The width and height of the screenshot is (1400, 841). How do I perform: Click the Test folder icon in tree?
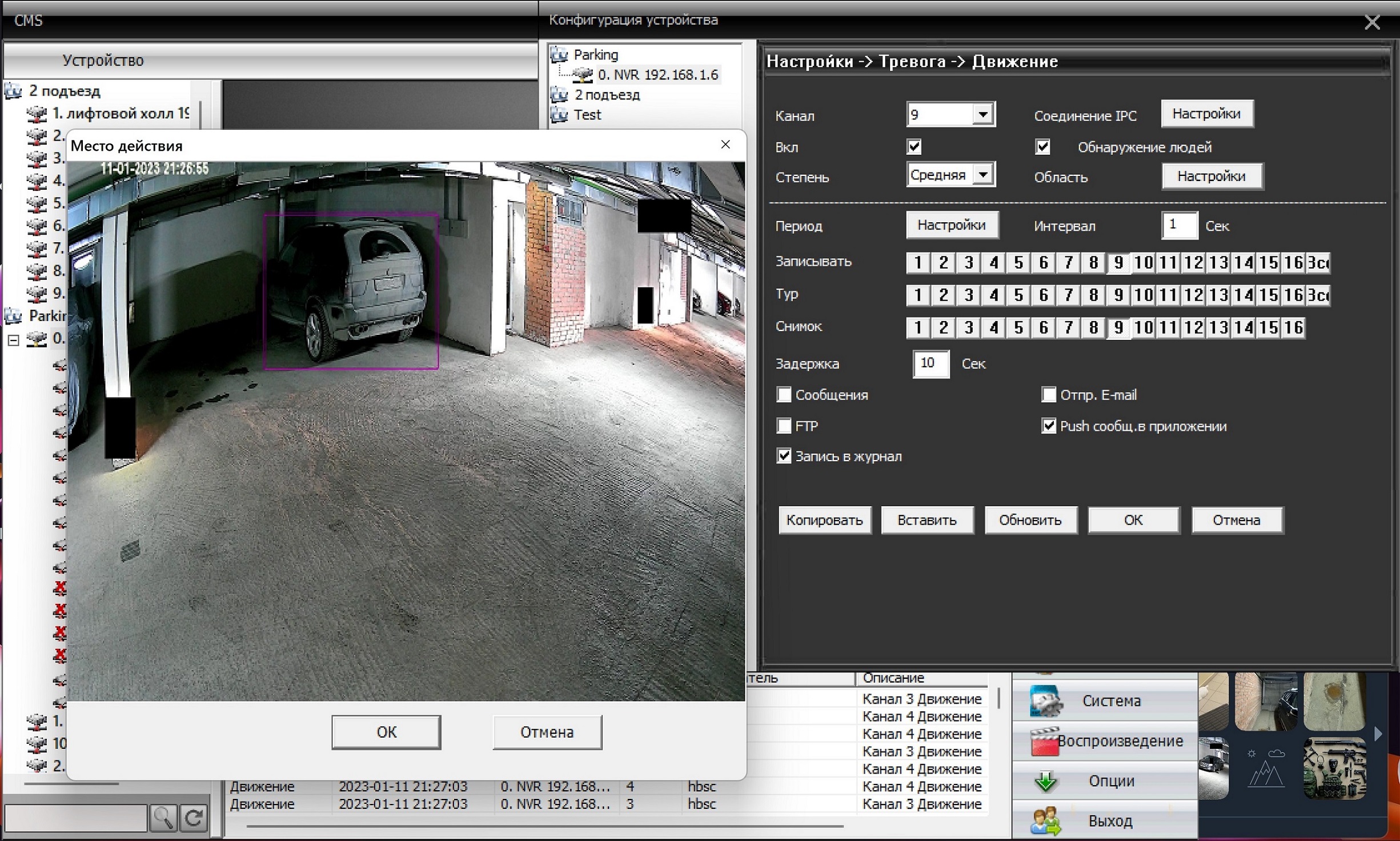pyautogui.click(x=559, y=115)
